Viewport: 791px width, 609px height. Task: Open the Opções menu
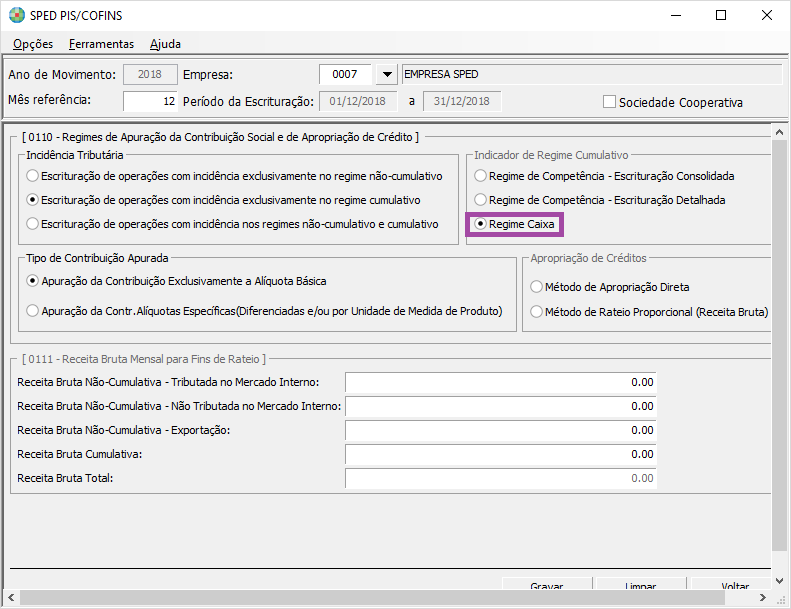pyautogui.click(x=33, y=44)
